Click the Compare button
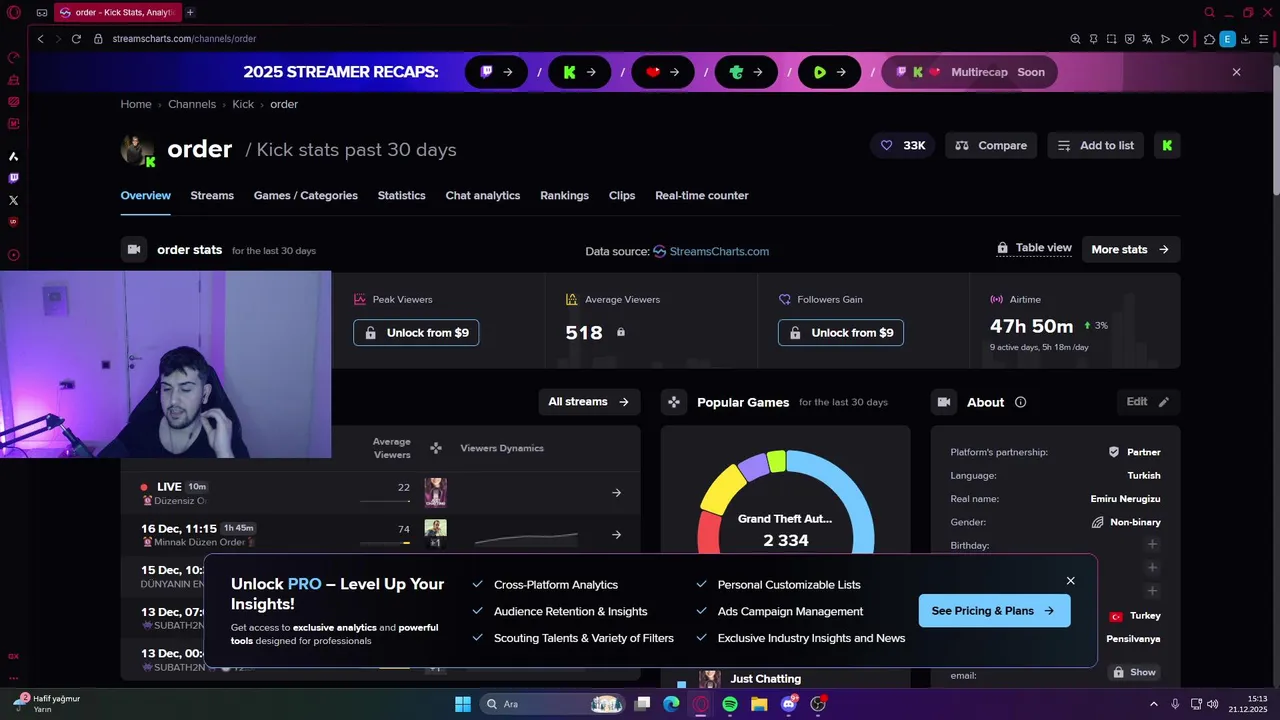This screenshot has height=720, width=1280. [x=991, y=145]
